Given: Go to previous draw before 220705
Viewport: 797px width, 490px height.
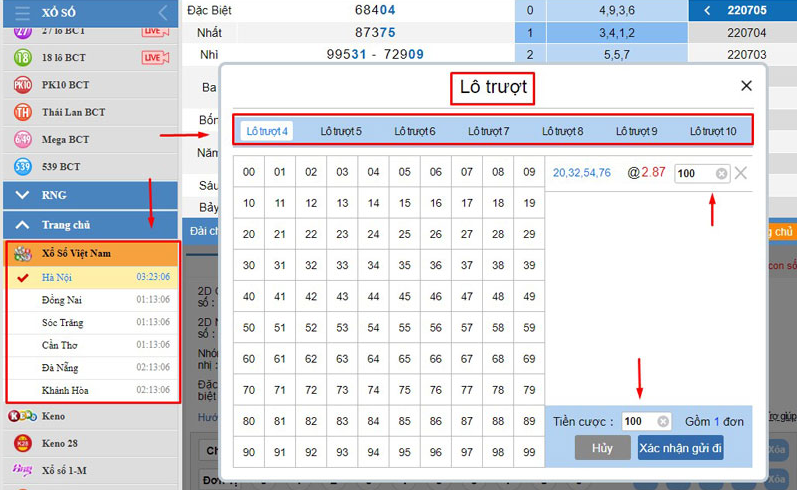Looking at the screenshot, I should 707,11.
